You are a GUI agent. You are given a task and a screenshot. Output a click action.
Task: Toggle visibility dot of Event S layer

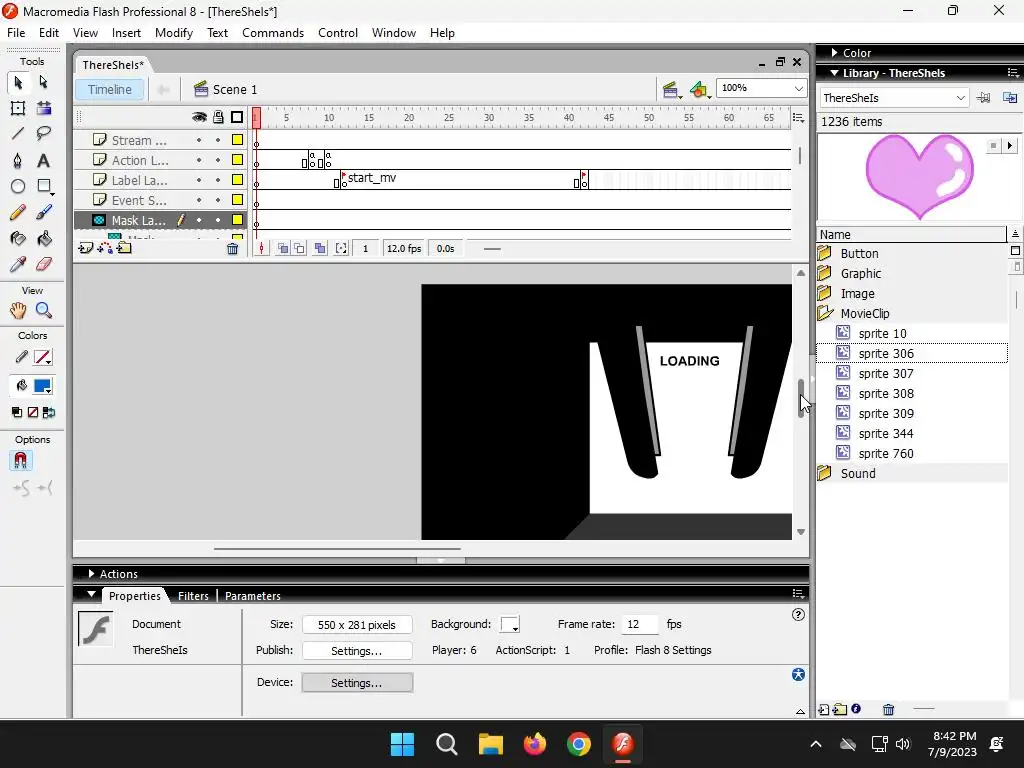(x=199, y=200)
